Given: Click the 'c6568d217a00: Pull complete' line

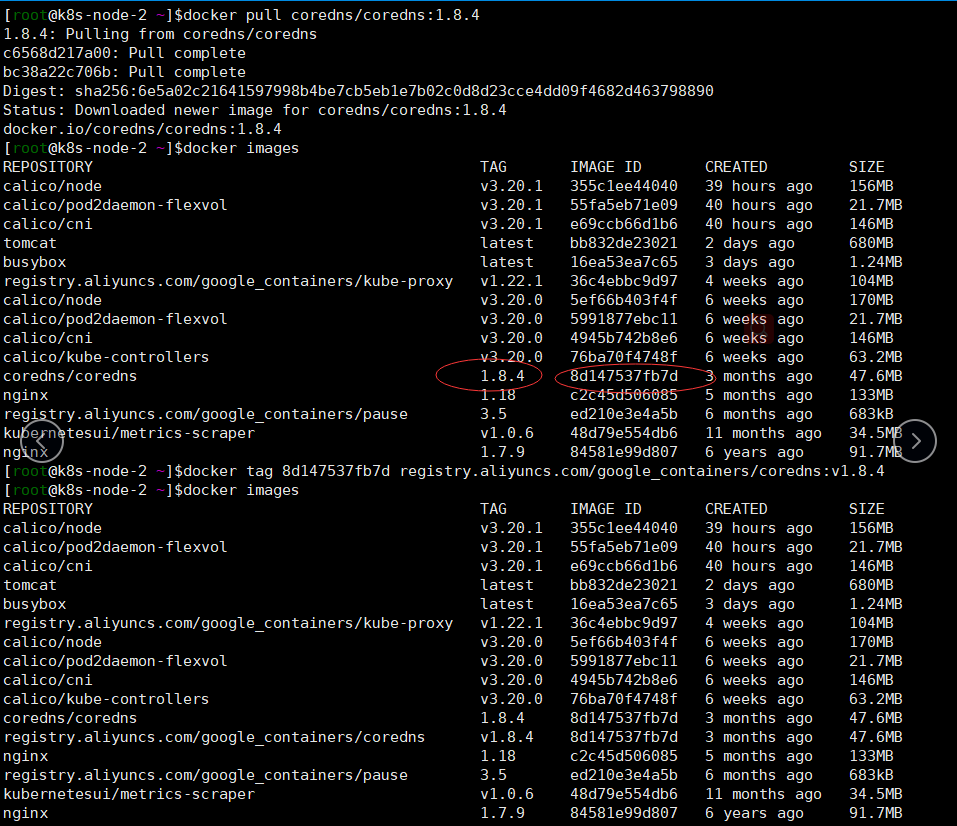Looking at the screenshot, I should tap(125, 53).
